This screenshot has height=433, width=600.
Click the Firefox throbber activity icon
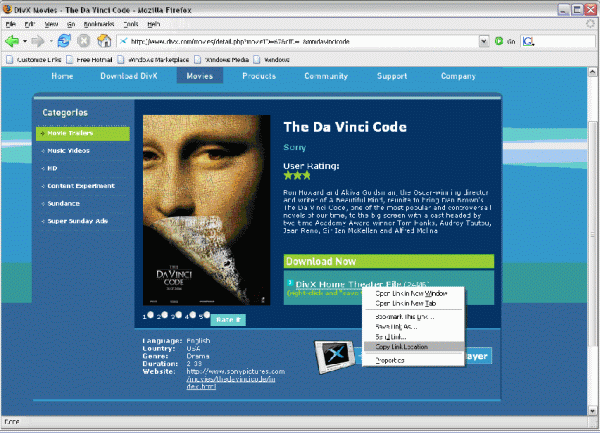point(591,24)
